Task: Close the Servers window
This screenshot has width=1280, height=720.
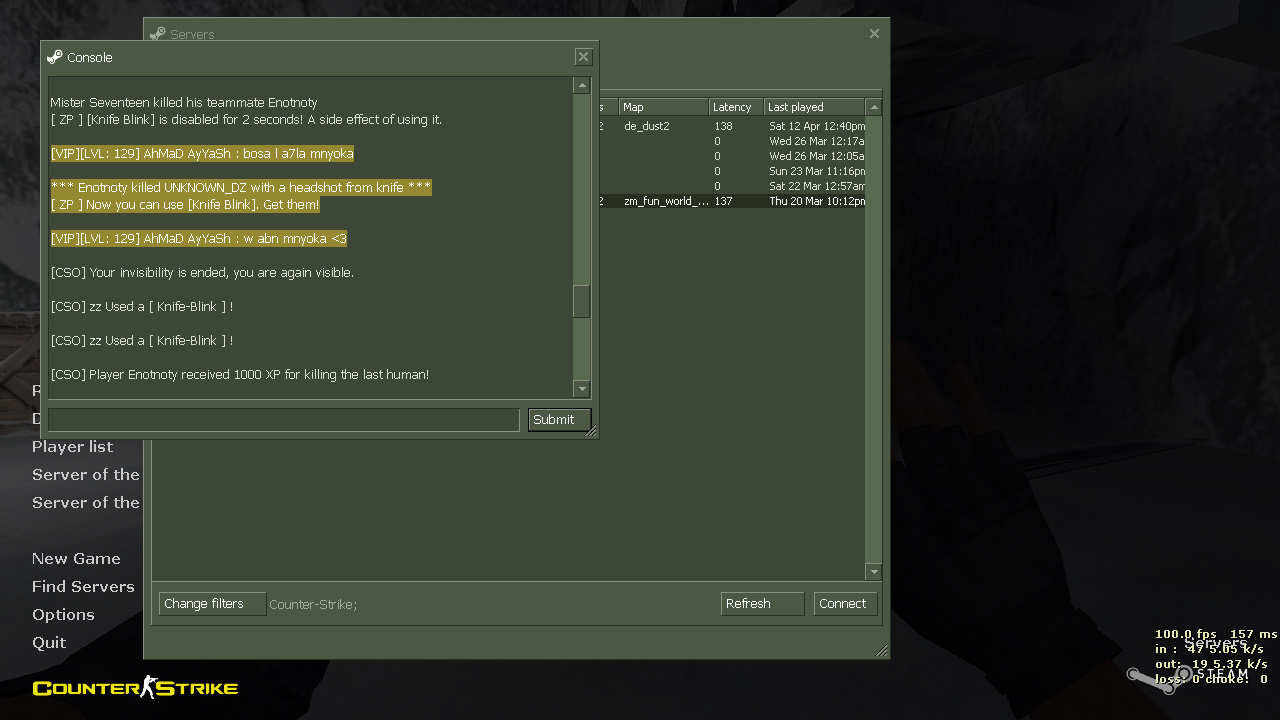Action: click(874, 34)
